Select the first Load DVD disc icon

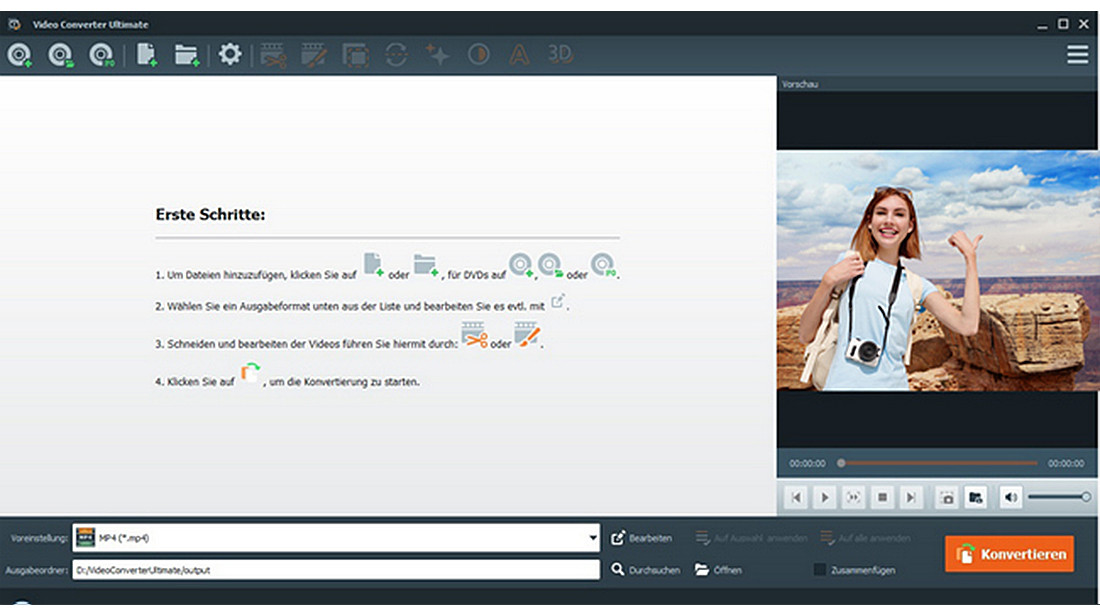point(20,55)
